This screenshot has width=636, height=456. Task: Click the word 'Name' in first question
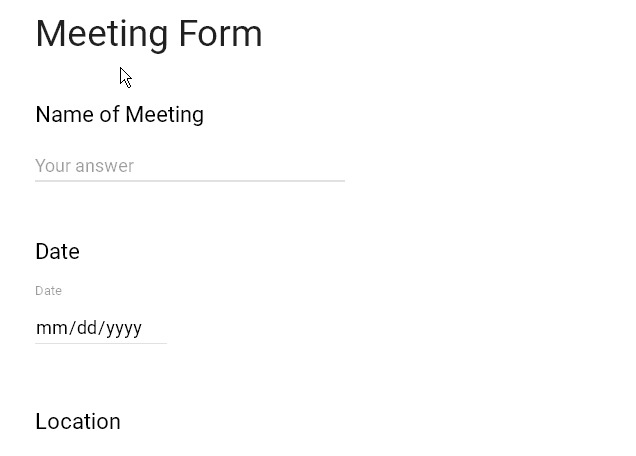(x=64, y=115)
